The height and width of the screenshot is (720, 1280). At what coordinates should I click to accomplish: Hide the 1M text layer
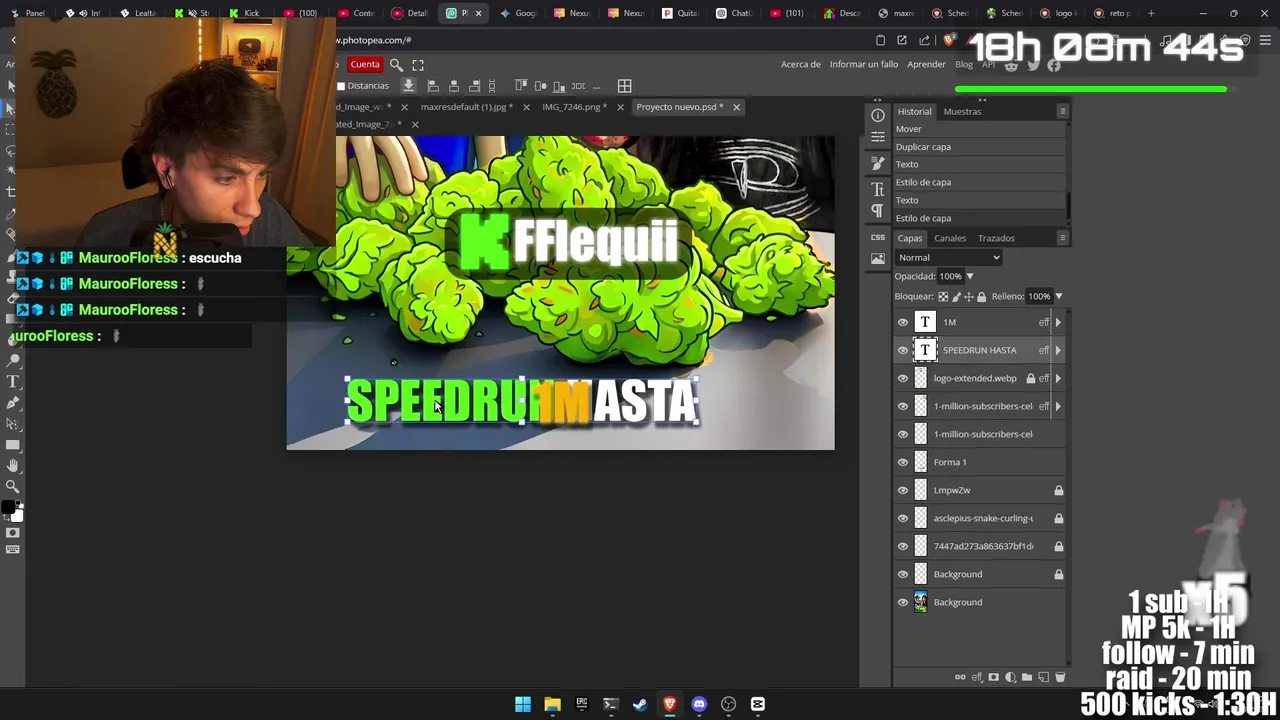pyautogui.click(x=903, y=322)
